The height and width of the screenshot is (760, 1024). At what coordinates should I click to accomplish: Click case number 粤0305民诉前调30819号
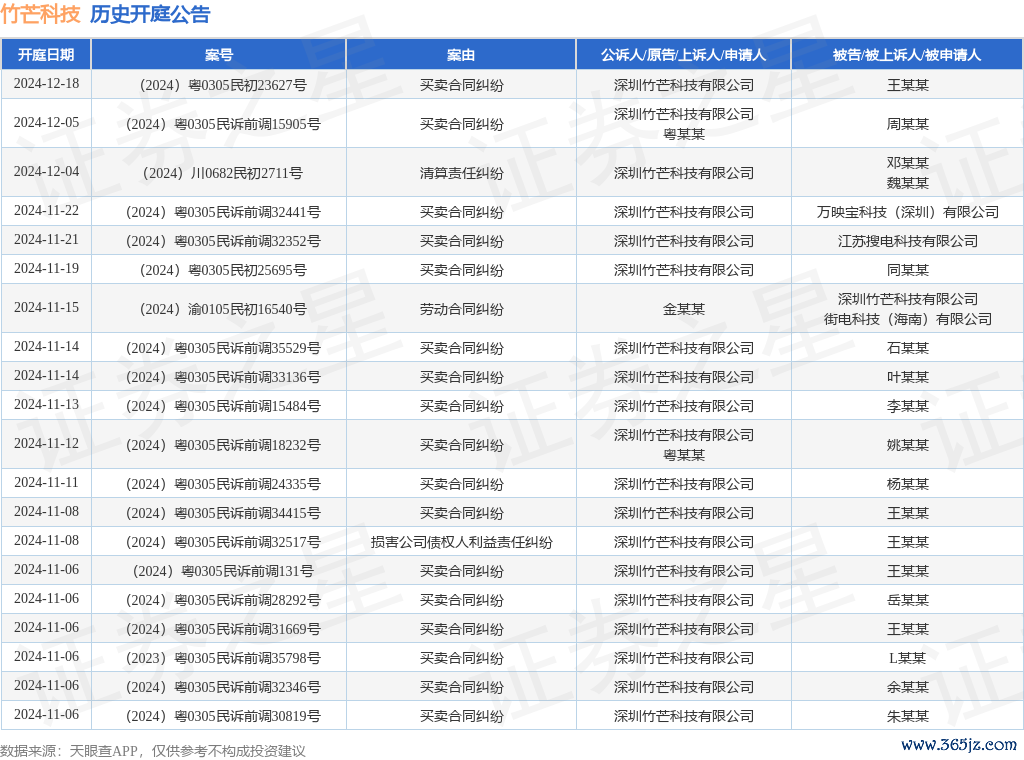(x=223, y=716)
